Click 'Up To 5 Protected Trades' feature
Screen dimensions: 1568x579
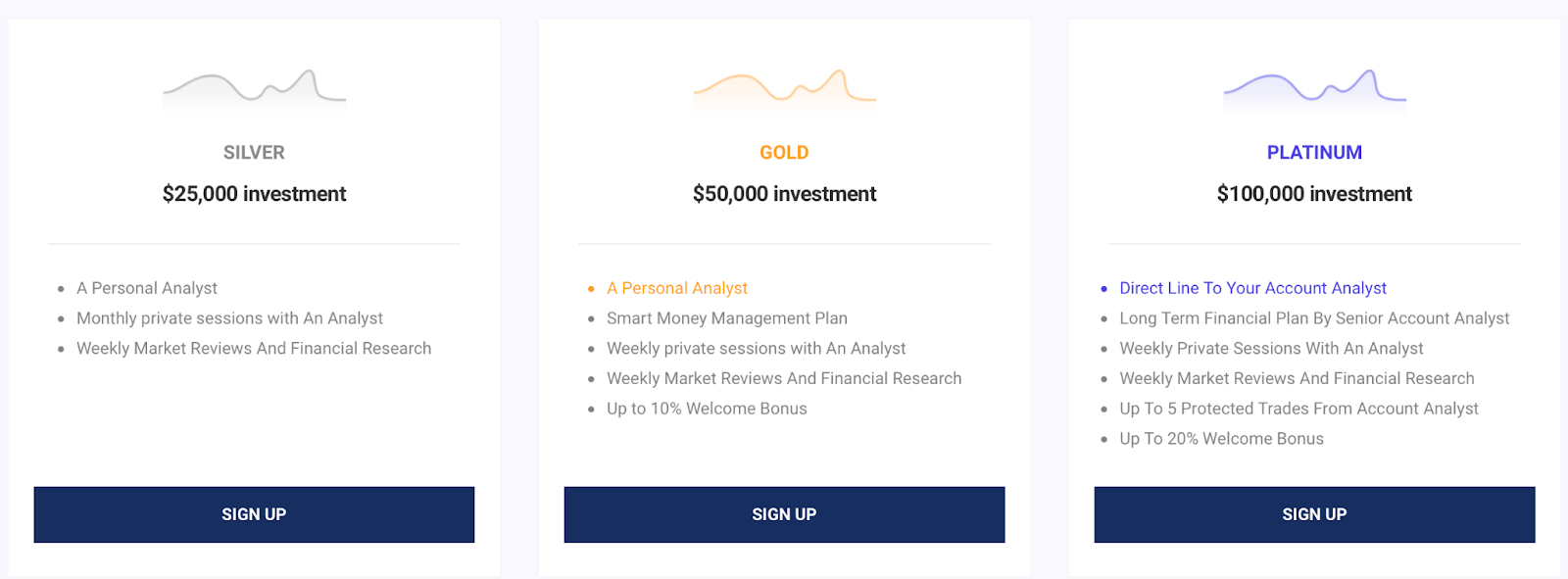coord(1298,409)
